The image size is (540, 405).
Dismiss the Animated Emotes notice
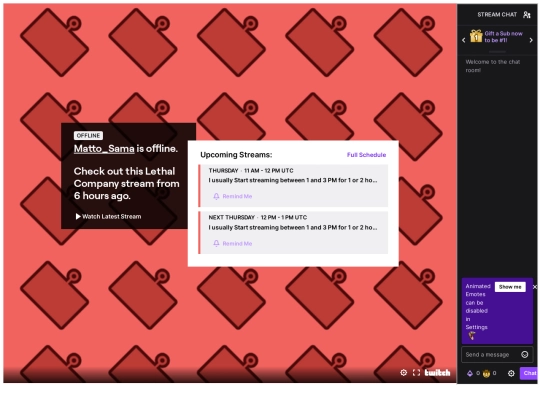[x=534, y=287]
